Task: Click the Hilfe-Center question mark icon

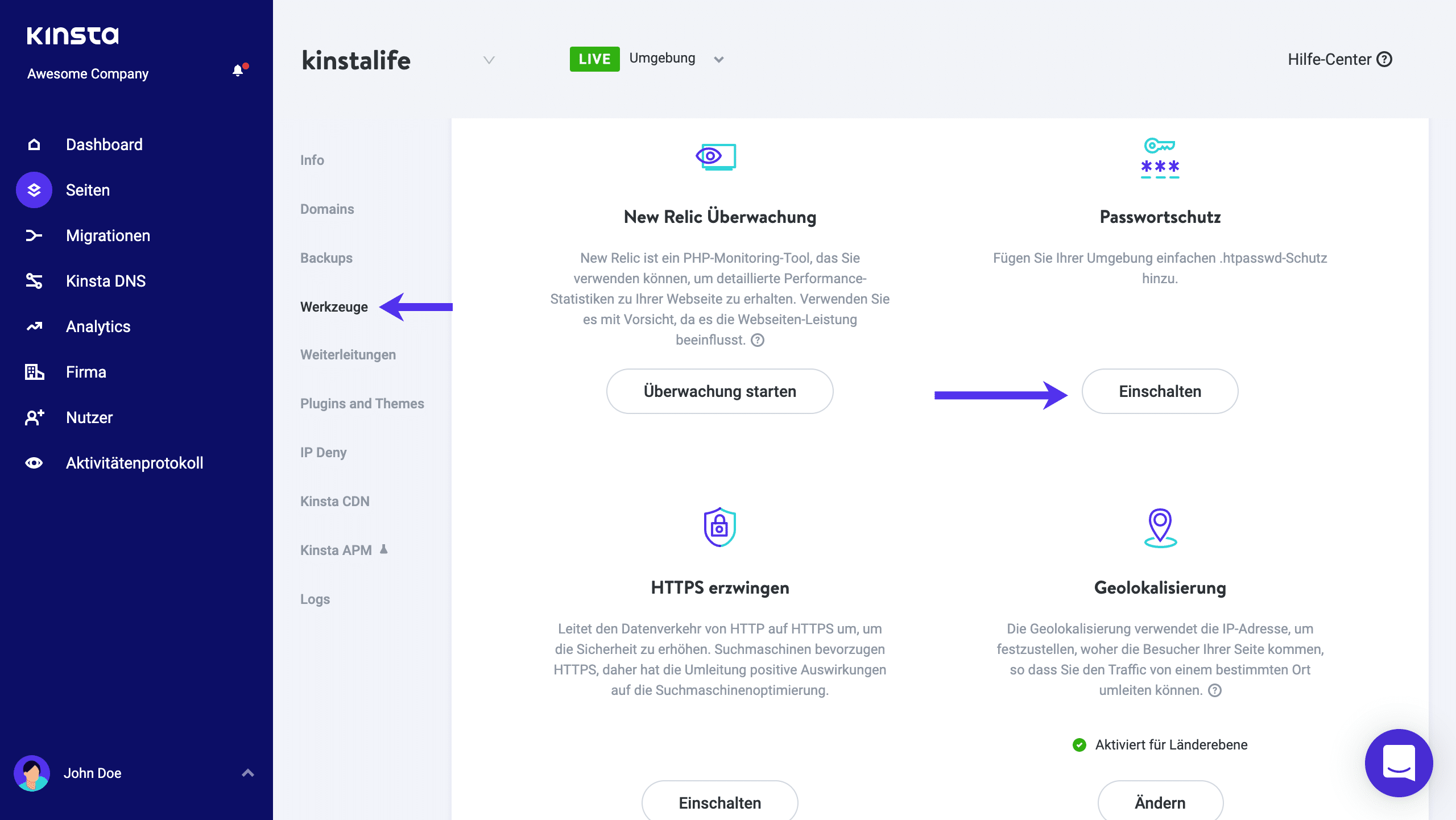Action: (x=1384, y=59)
